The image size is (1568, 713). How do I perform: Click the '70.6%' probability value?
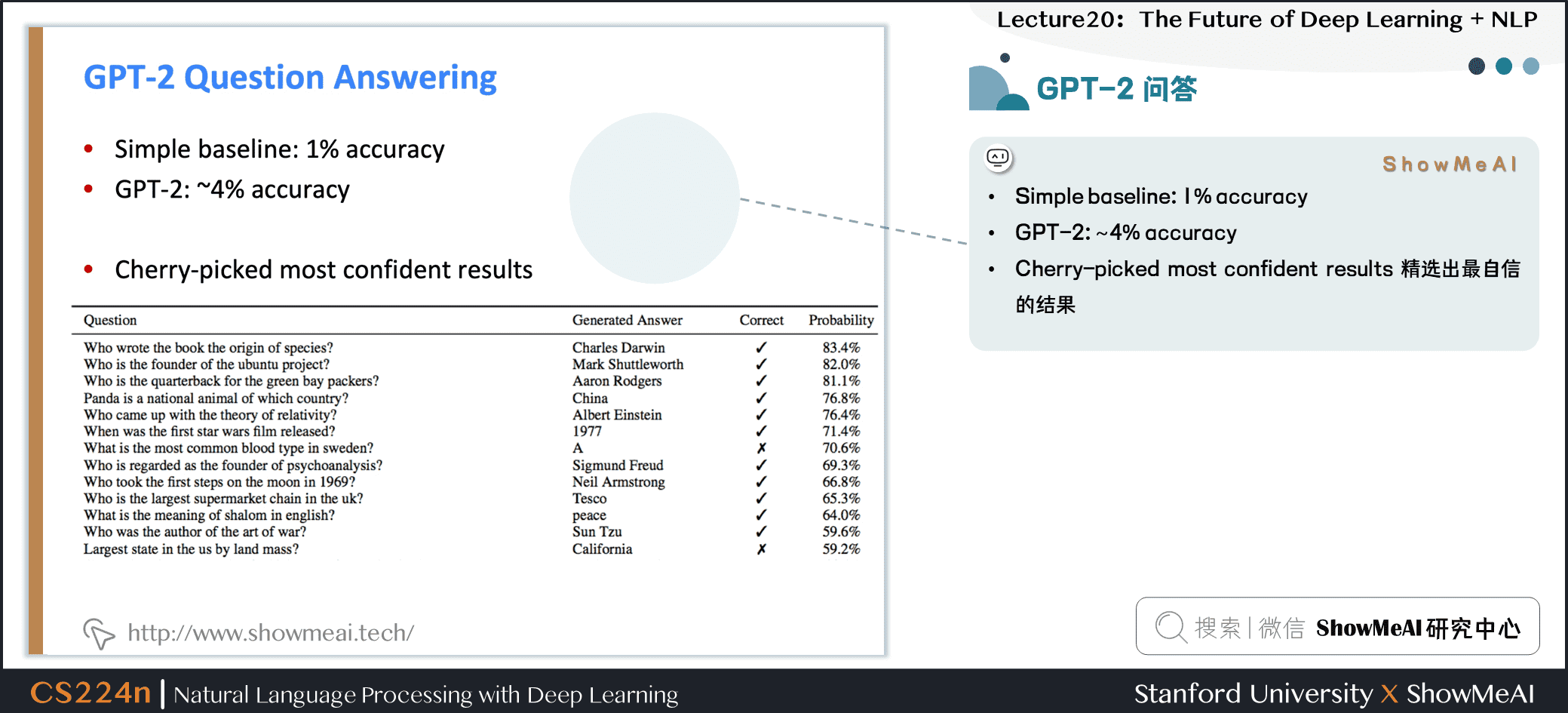pyautogui.click(x=841, y=448)
